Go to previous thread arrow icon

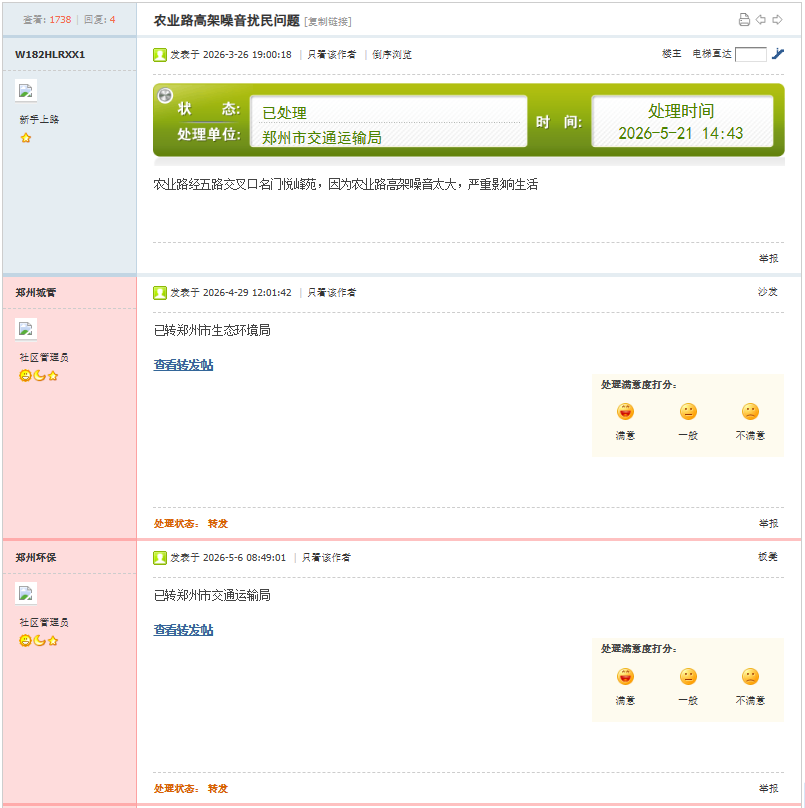pyautogui.click(x=761, y=20)
